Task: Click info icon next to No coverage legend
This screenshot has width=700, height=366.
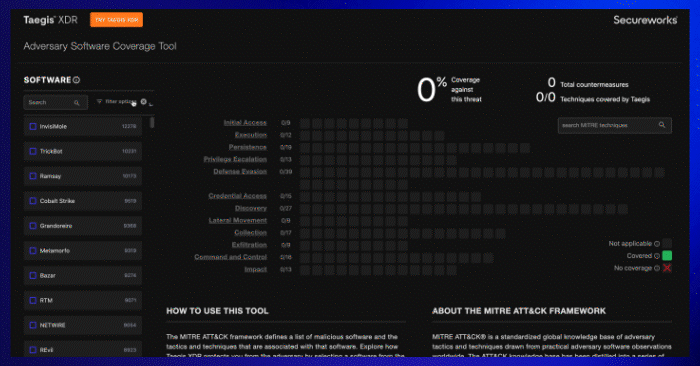Action: [x=657, y=268]
